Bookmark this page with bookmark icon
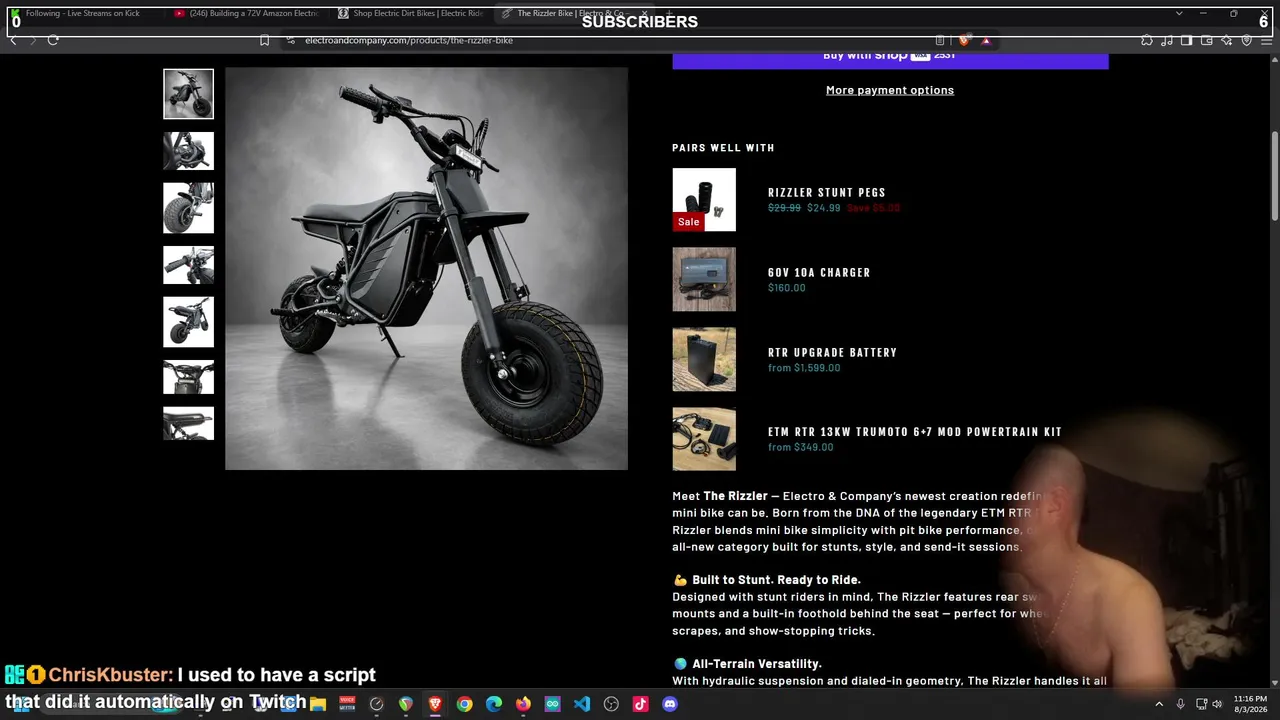This screenshot has width=1280, height=720. pos(264,40)
